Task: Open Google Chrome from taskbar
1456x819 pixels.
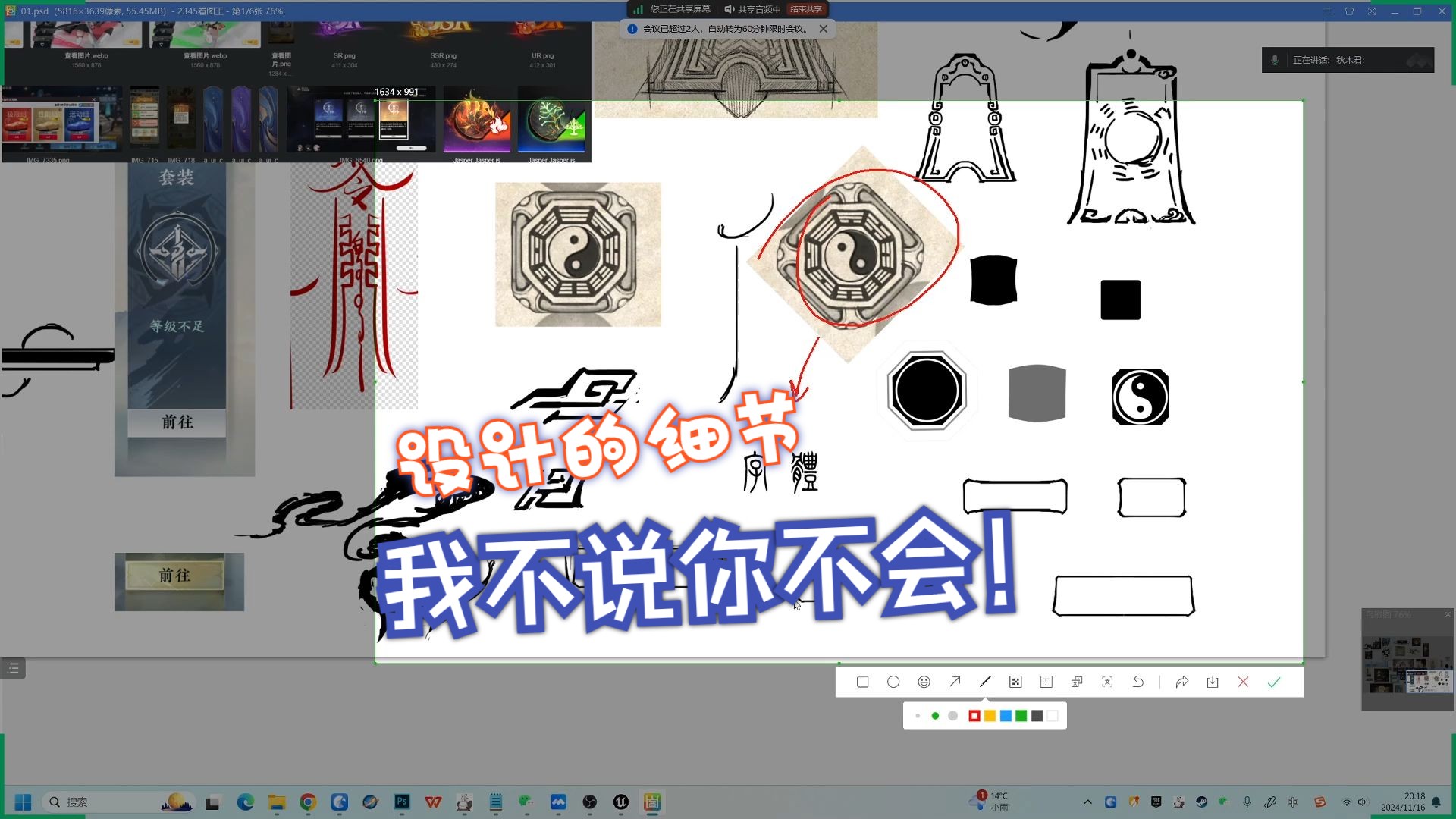Action: [308, 802]
